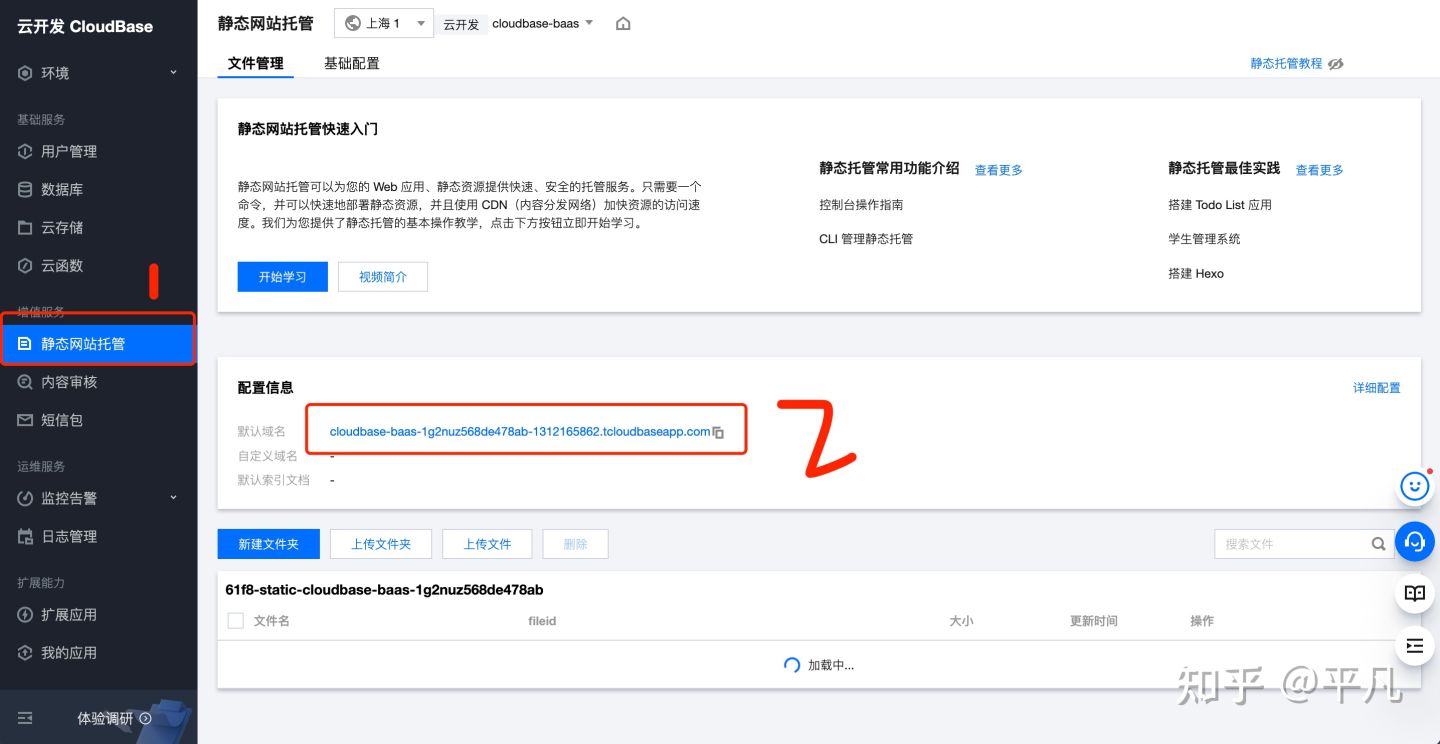
Task: Open the 搭建 Hexo link
Action: tap(1196, 273)
